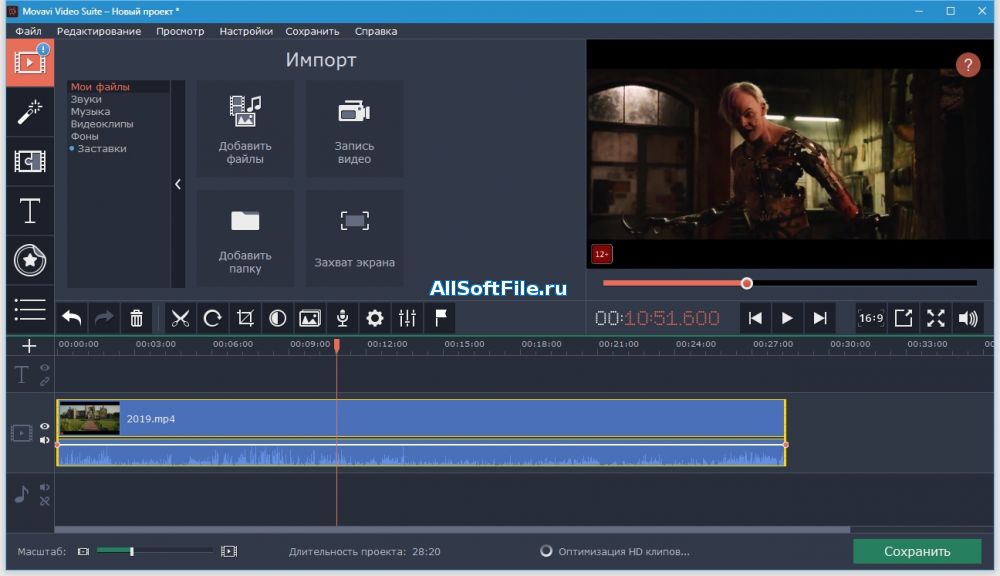Click the green Сохранить button
The image size is (1000, 576).
point(917,551)
